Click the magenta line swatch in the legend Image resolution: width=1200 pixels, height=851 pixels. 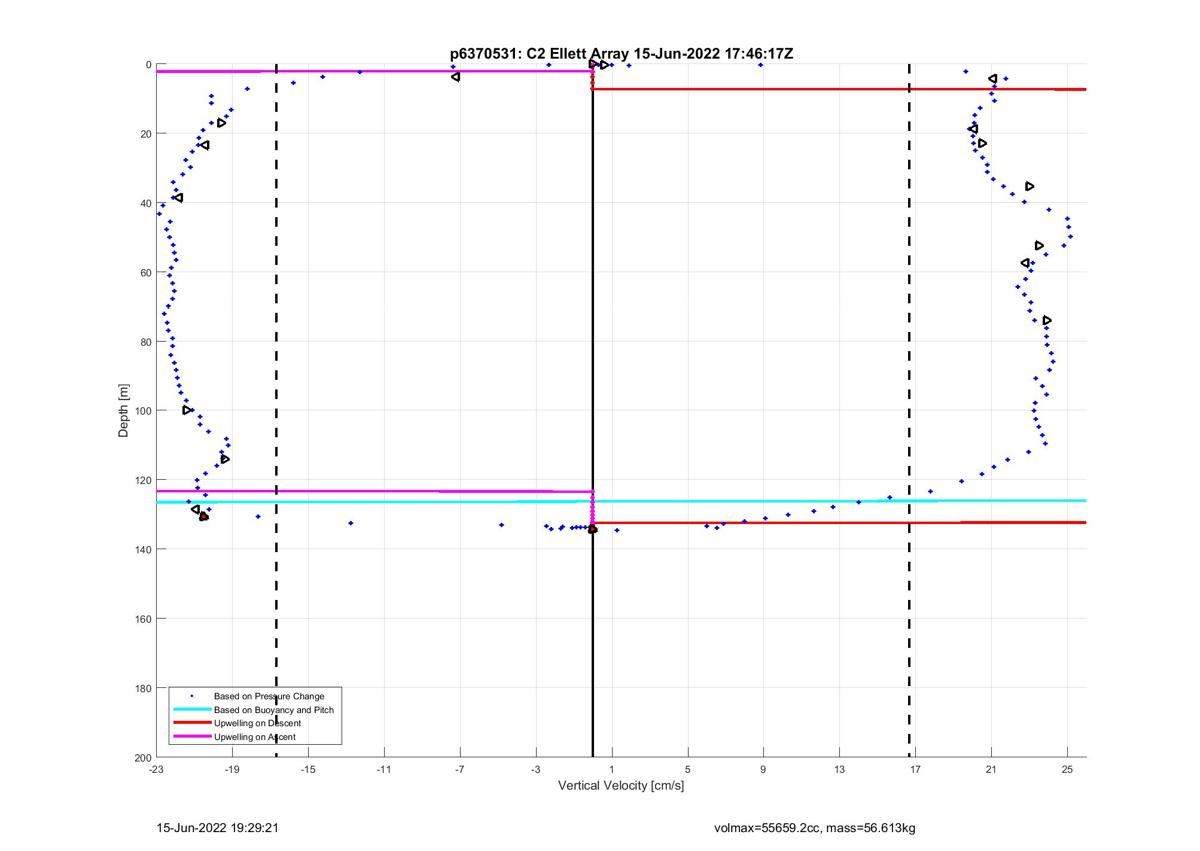[190, 737]
